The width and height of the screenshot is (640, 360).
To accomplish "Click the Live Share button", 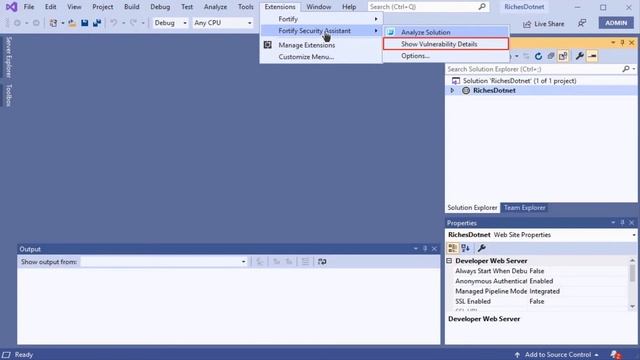I will click(x=543, y=24).
